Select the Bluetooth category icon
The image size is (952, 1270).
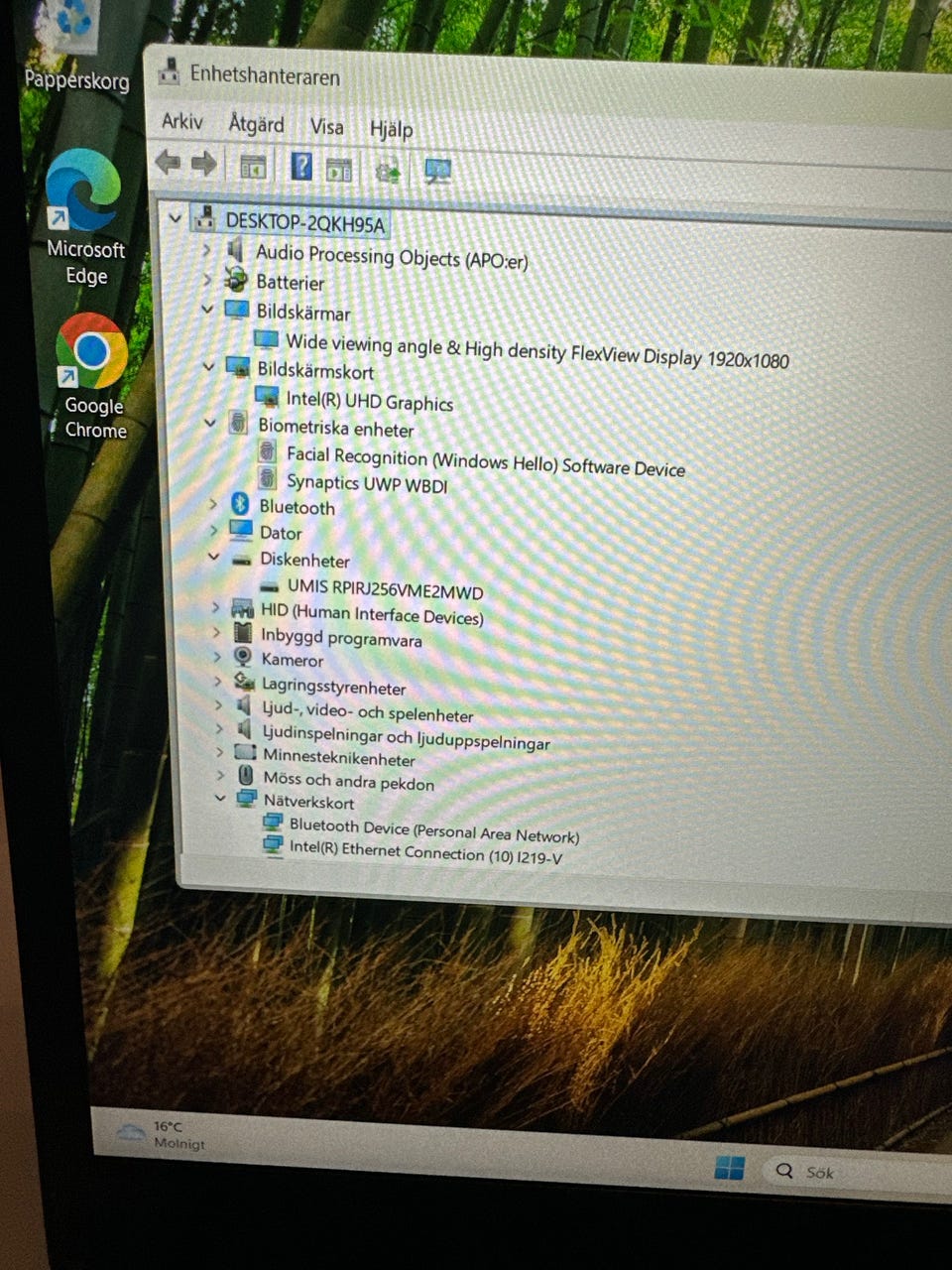point(239,504)
